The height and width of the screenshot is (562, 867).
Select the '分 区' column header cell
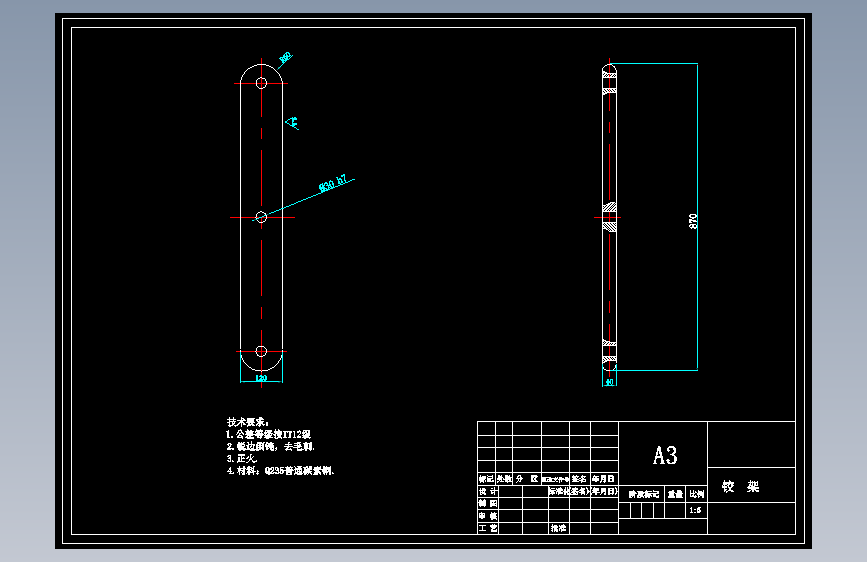pyautogui.click(x=527, y=479)
